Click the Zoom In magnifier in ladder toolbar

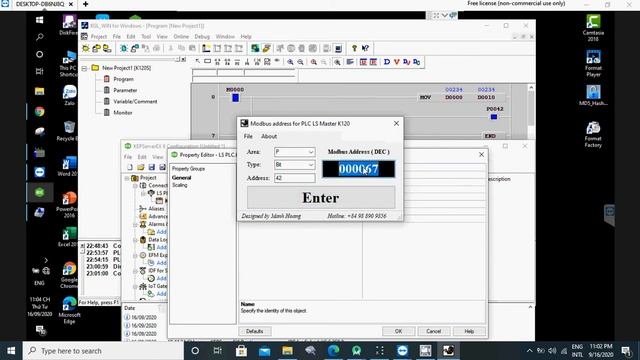click(x=290, y=62)
